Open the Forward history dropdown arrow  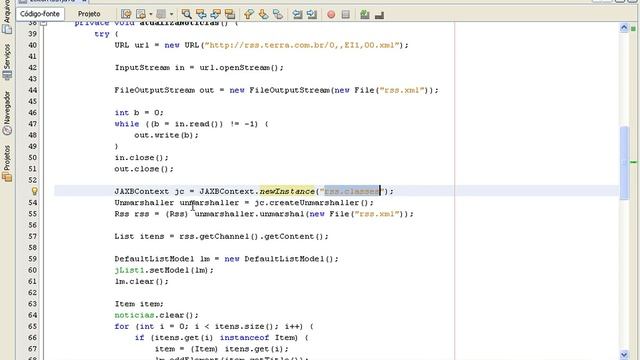(x=171, y=14)
